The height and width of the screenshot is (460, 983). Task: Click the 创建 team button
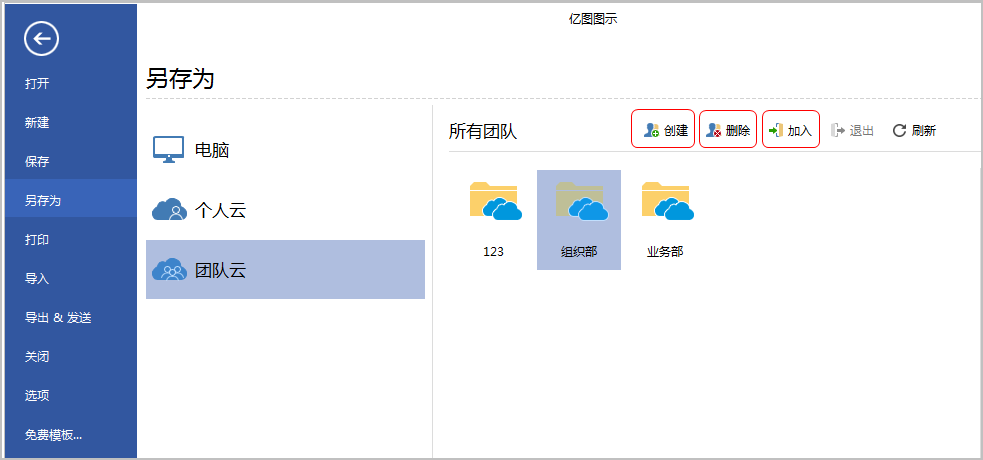point(664,130)
